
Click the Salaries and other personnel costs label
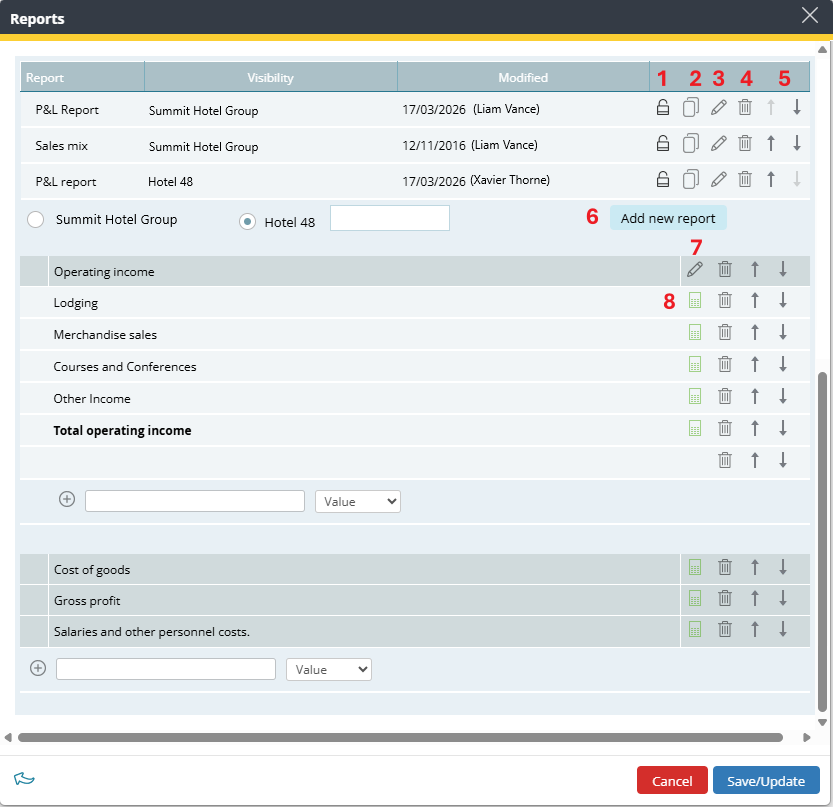tap(151, 632)
